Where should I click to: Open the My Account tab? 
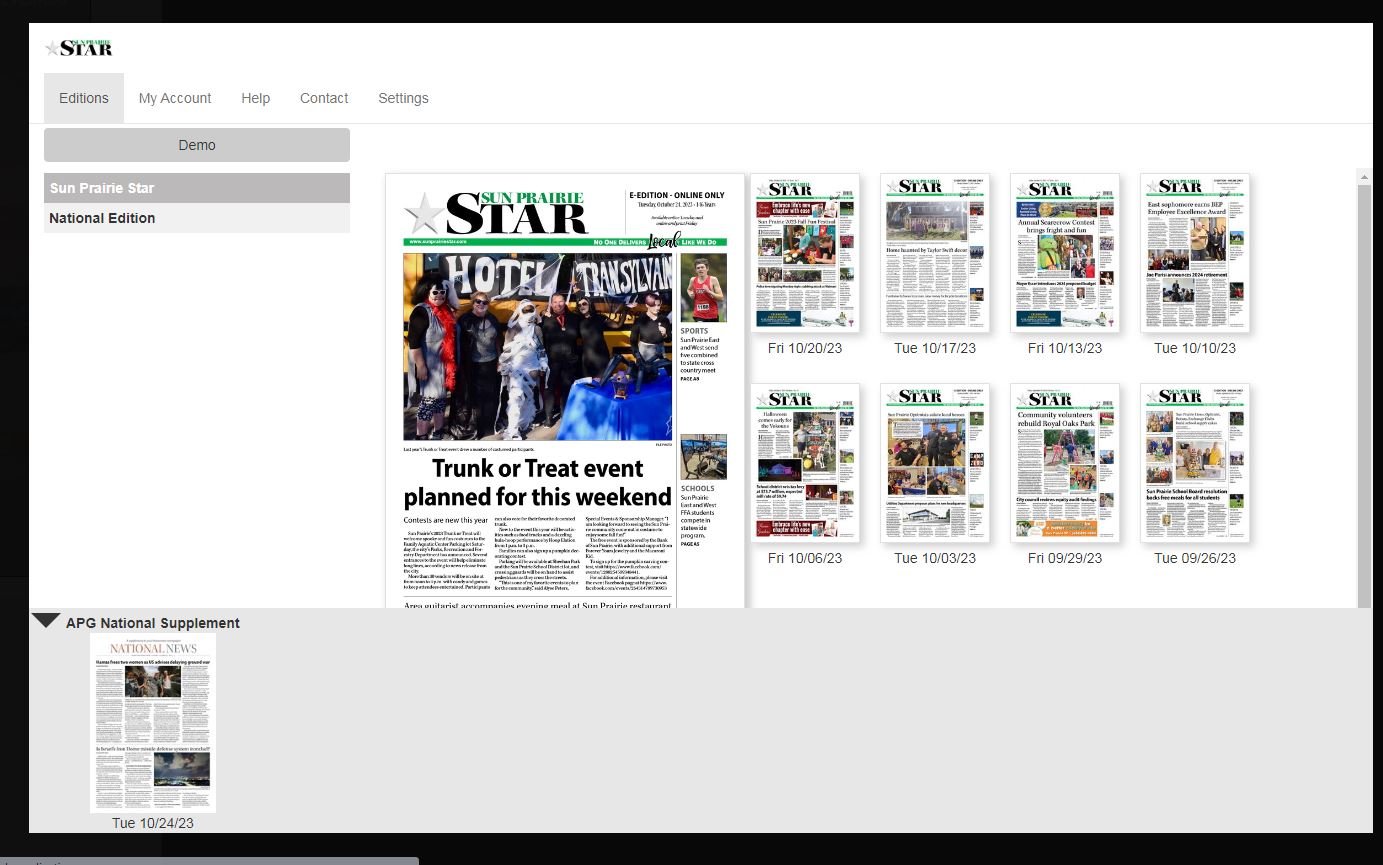click(175, 98)
